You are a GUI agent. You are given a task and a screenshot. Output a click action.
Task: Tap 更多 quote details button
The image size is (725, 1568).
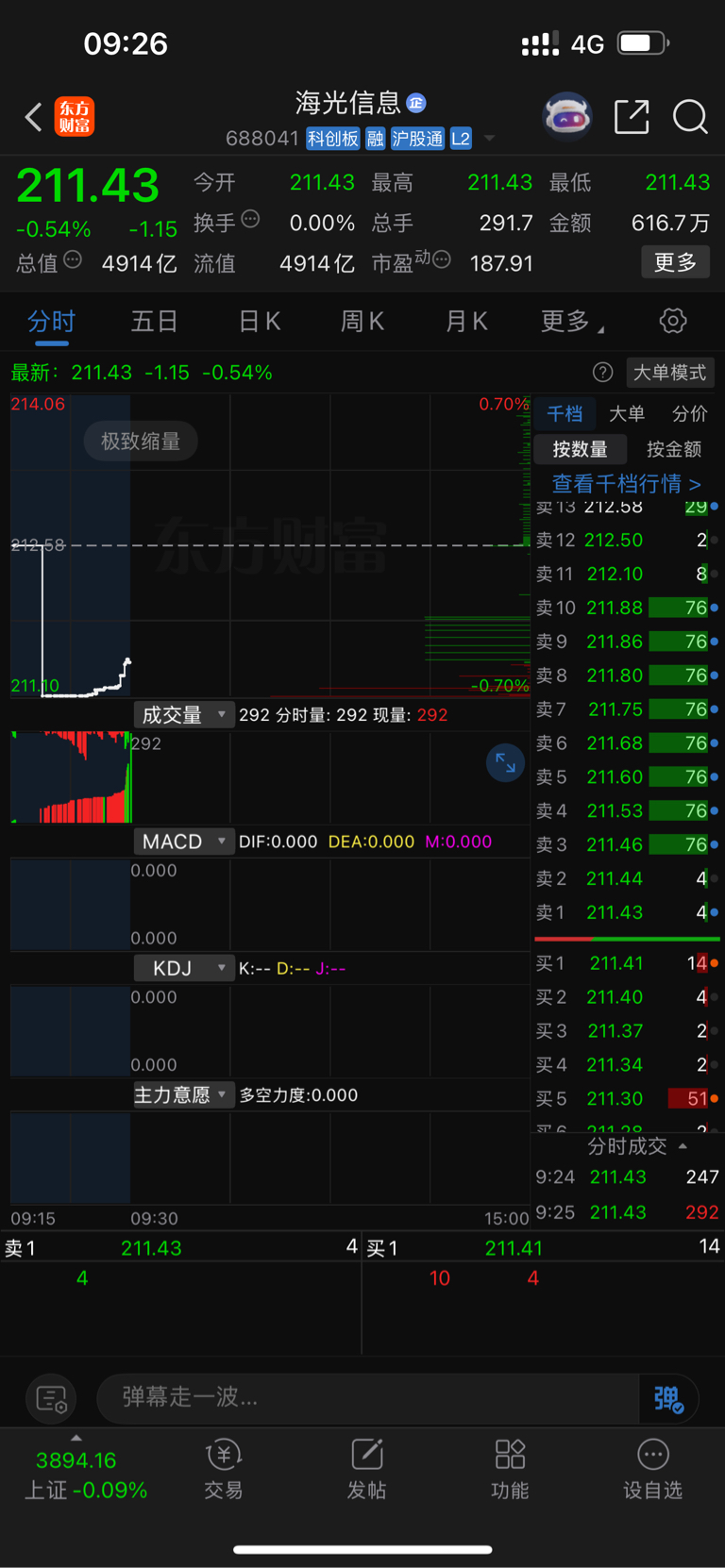(x=676, y=261)
